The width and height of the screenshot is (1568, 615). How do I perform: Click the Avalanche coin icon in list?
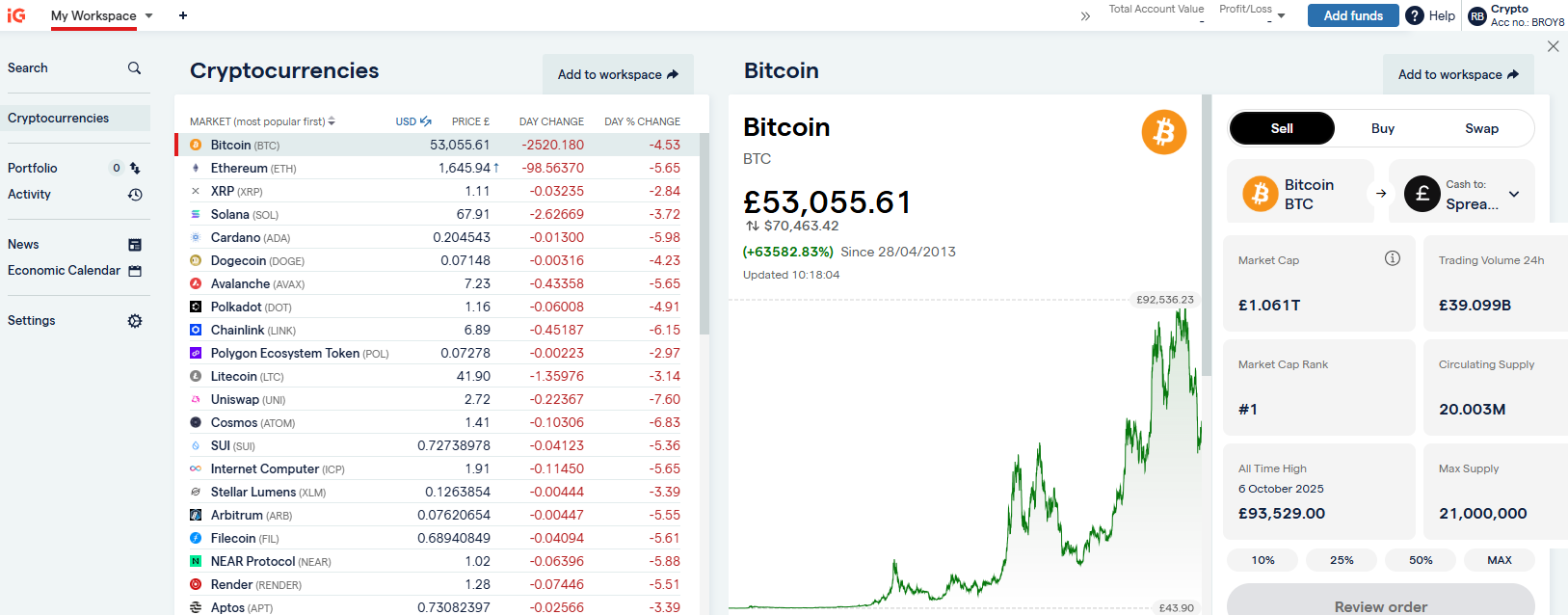tap(196, 284)
